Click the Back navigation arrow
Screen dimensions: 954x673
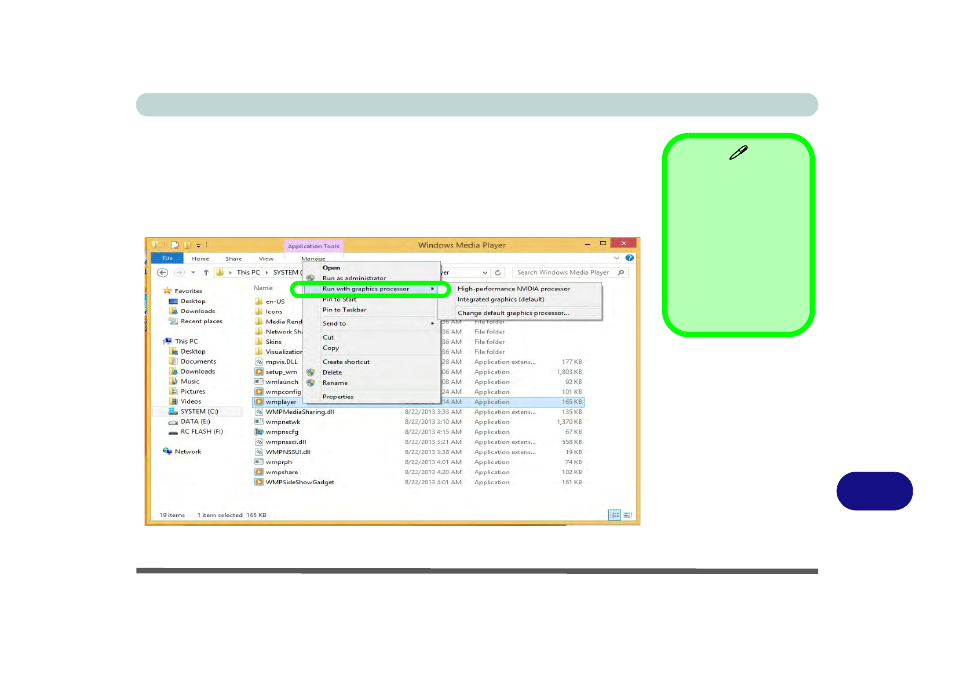(162, 273)
